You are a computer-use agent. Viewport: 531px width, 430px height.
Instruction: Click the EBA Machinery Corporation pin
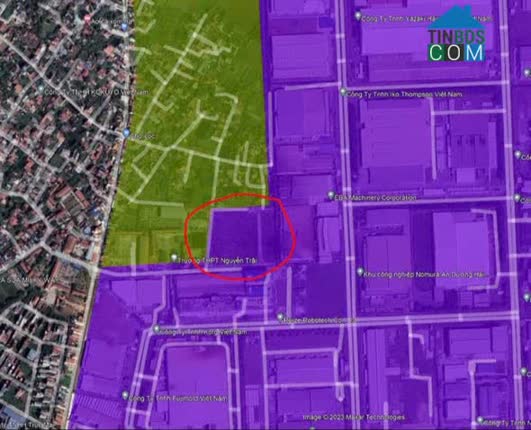[331, 195]
